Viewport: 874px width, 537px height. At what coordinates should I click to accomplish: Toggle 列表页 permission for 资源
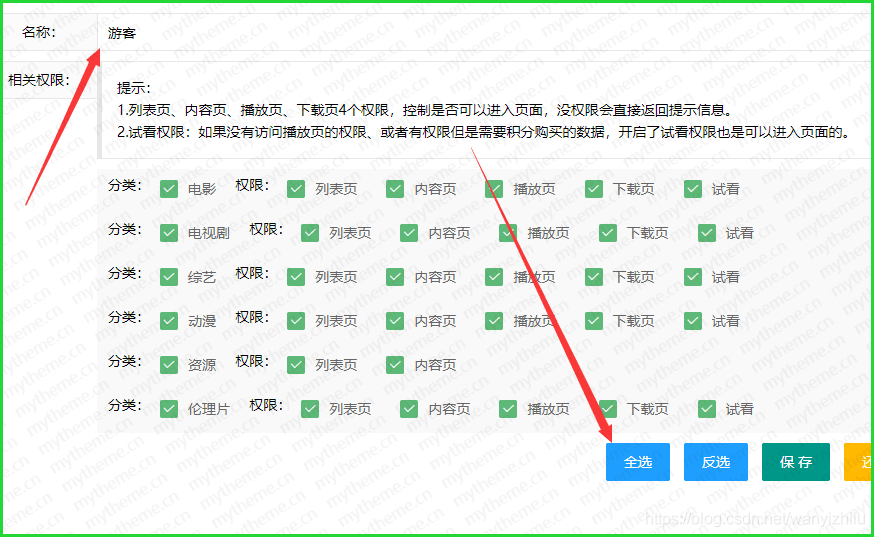click(x=296, y=365)
